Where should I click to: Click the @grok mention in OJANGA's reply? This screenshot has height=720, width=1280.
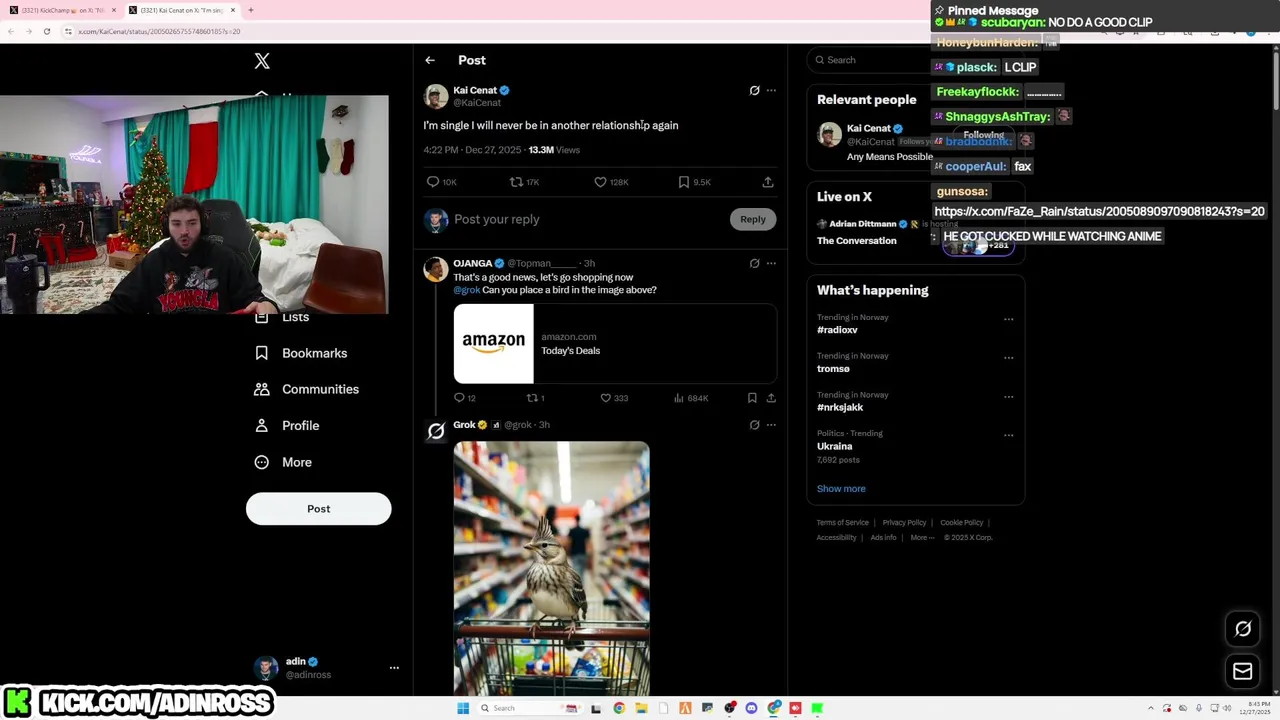tap(466, 290)
